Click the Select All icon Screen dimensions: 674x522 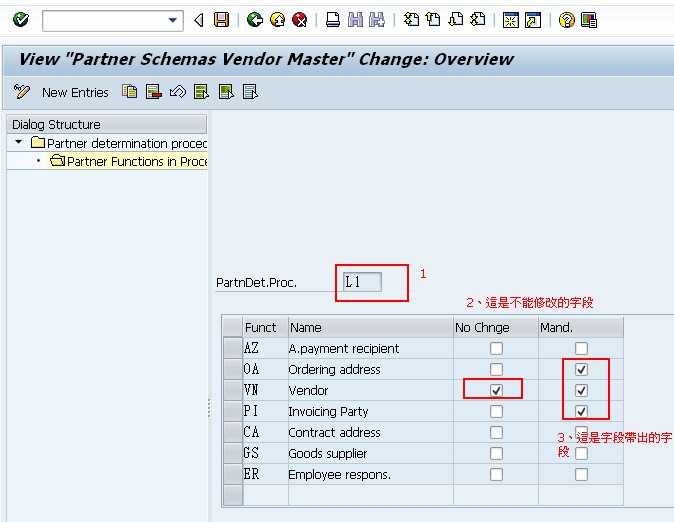click(x=201, y=92)
